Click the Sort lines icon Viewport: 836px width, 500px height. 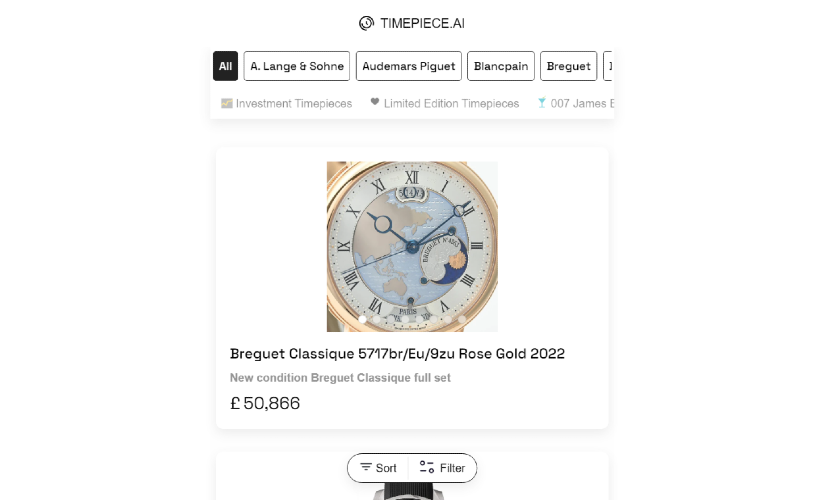click(x=366, y=467)
